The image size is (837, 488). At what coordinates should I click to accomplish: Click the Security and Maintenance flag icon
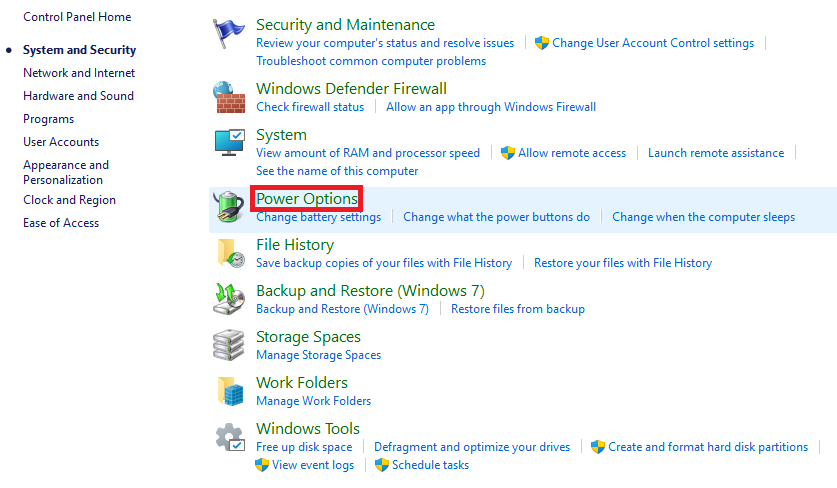point(229,34)
